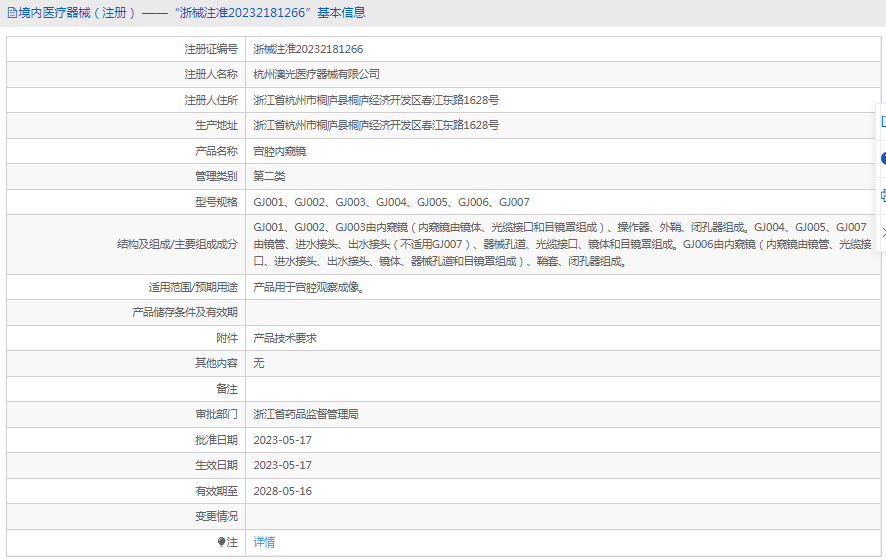
Task: Click registrant name 杭州溪光医疗器械有限公司
Action: [x=316, y=75]
